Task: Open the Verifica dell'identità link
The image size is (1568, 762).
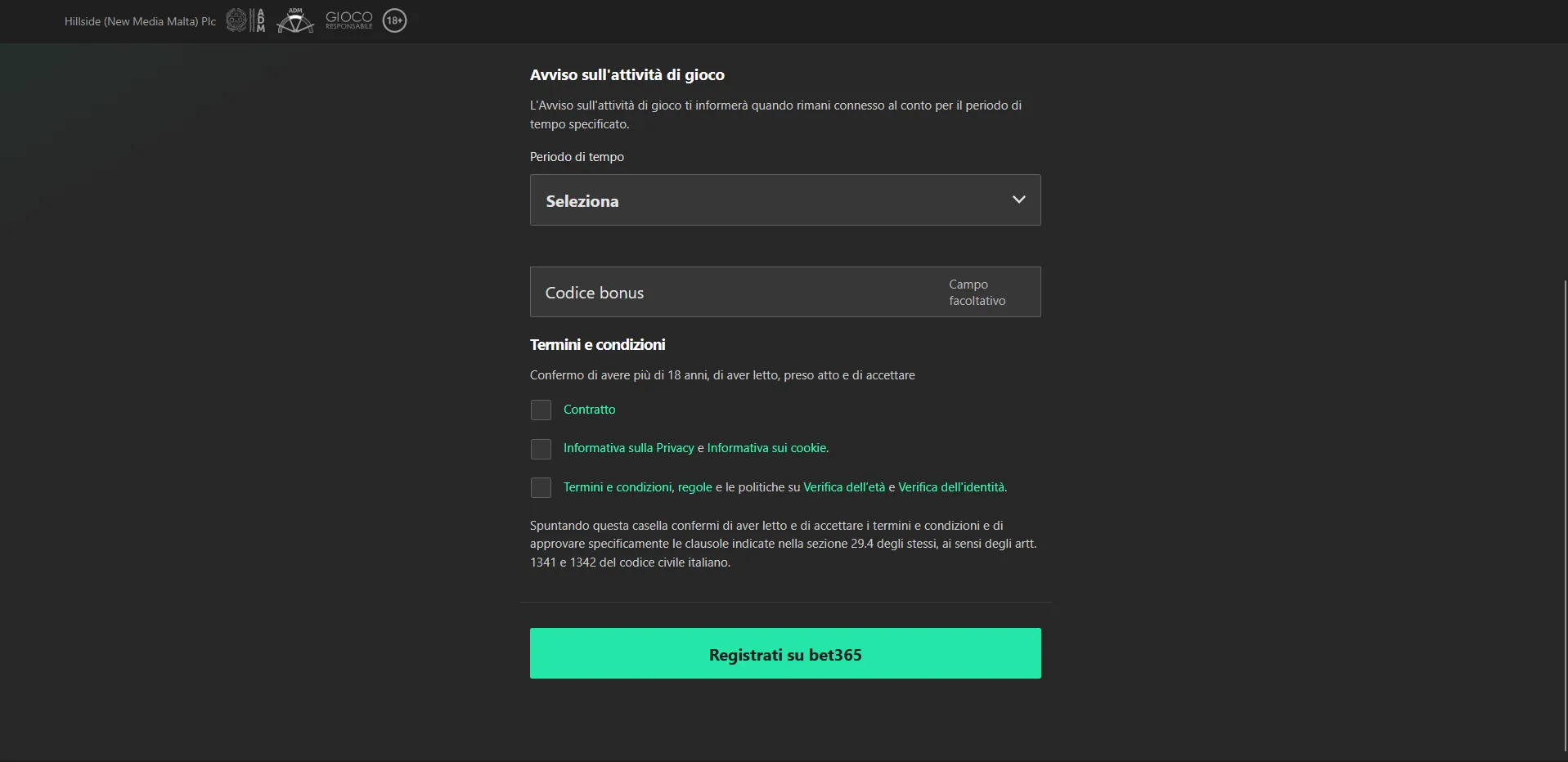Action: pyautogui.click(x=951, y=487)
